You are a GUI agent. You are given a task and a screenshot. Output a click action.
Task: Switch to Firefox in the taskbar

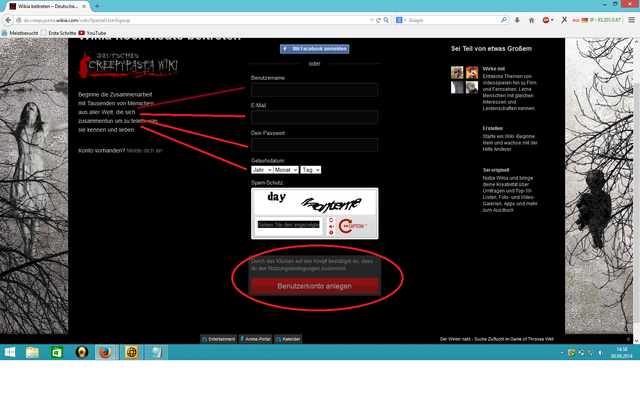(x=106, y=352)
